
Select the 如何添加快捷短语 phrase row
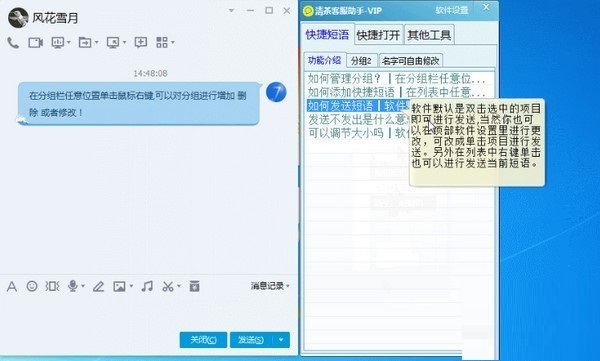tap(399, 92)
